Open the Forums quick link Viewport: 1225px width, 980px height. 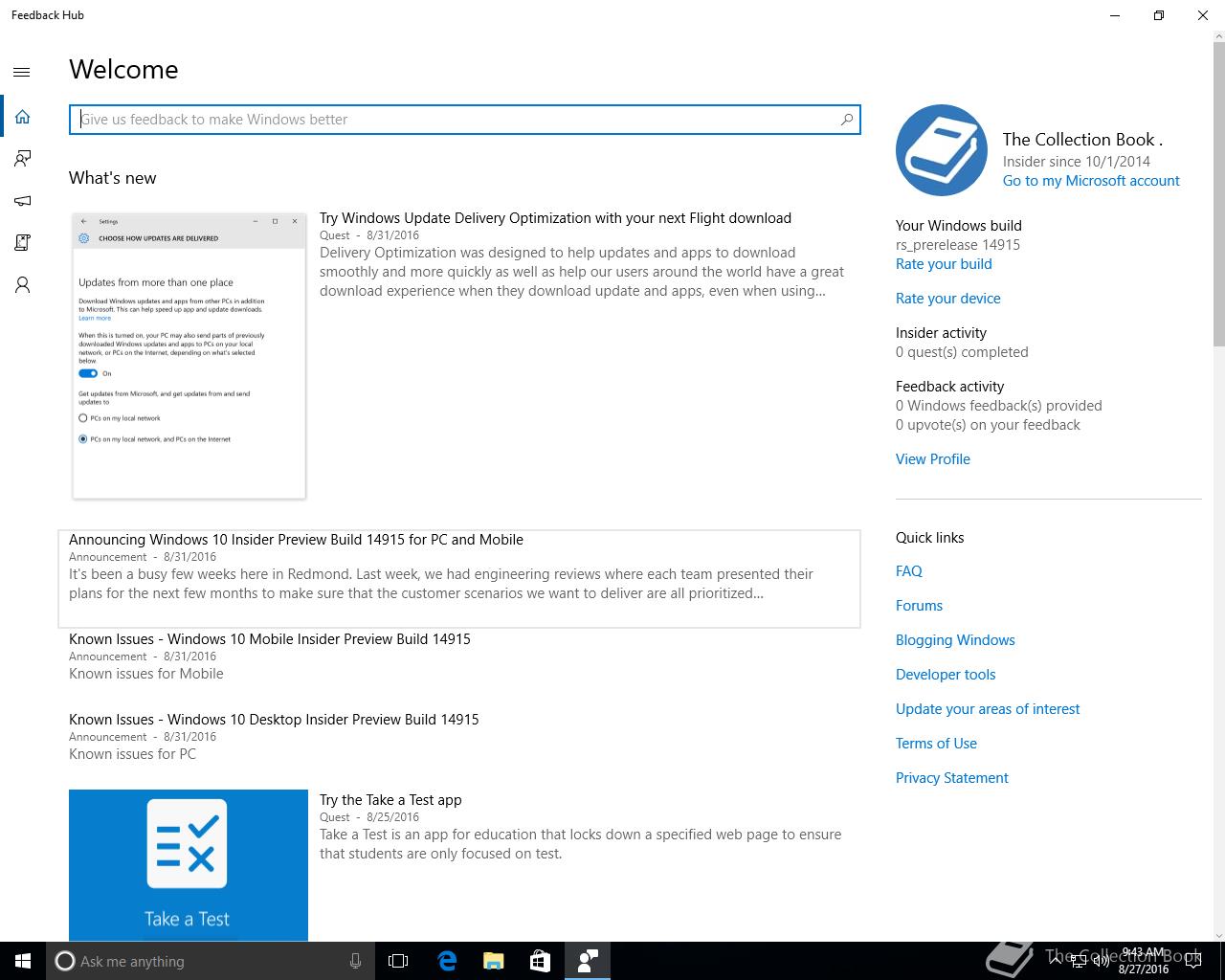coord(919,606)
